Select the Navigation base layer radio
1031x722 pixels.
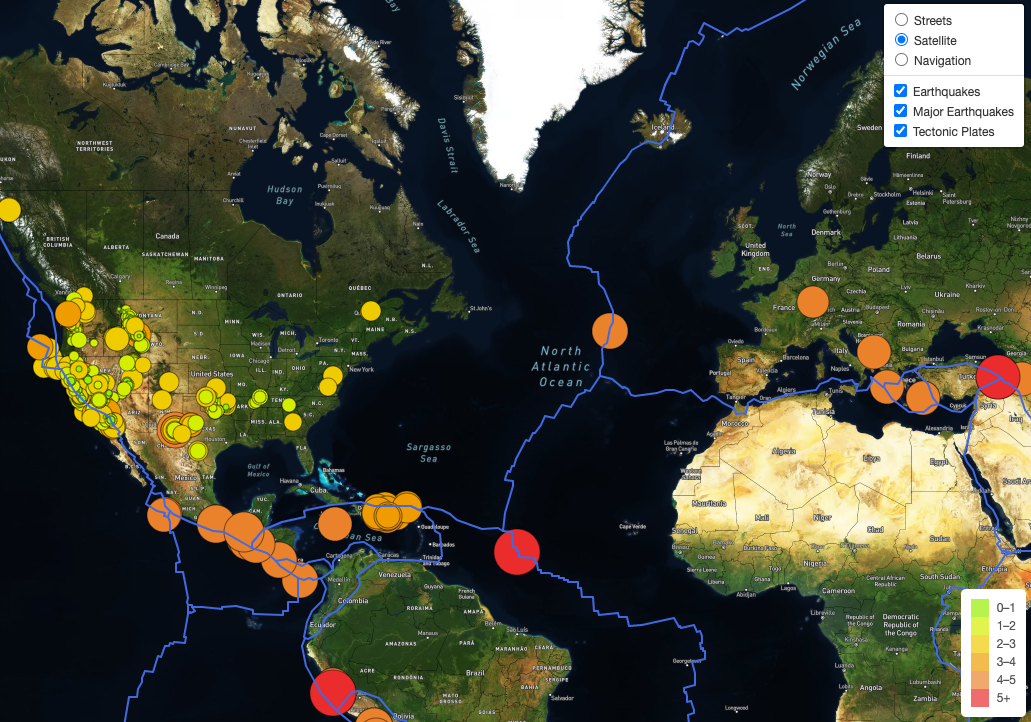(x=901, y=60)
